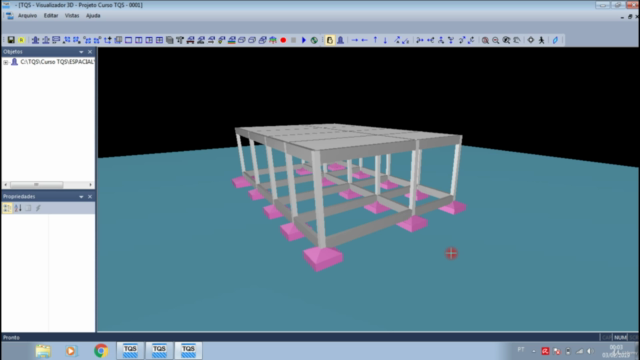Click the Save floppy disk toolbar icon
This screenshot has width=640, height=360.
[x=11, y=40]
